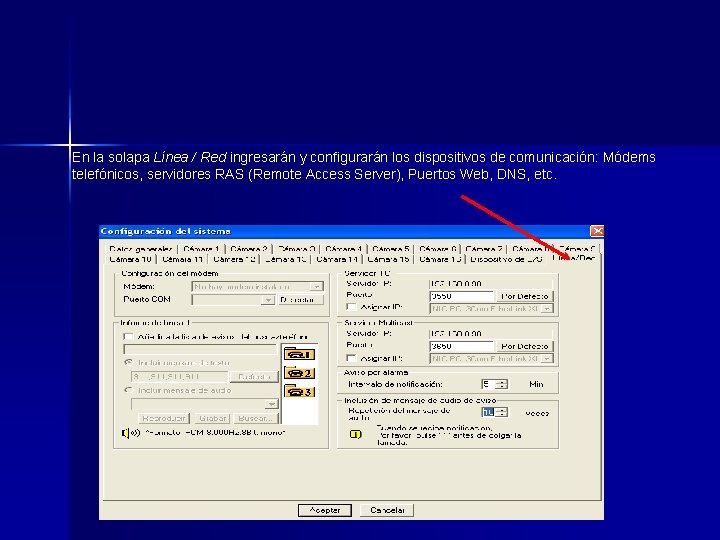
Task: Click the Configuración del sistema title text
Action: [x=165, y=231]
